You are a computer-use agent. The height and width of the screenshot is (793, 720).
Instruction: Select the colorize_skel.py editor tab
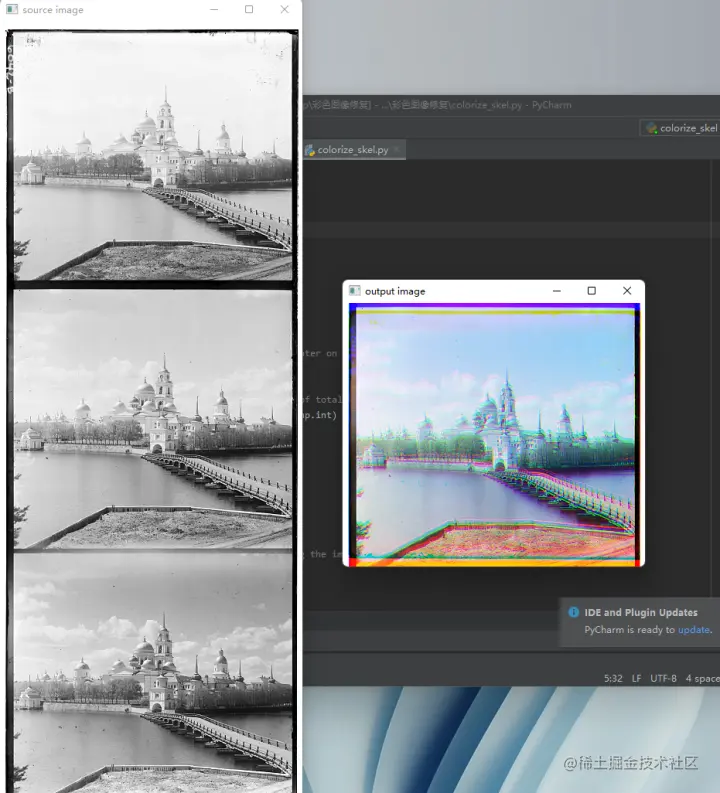coord(353,150)
